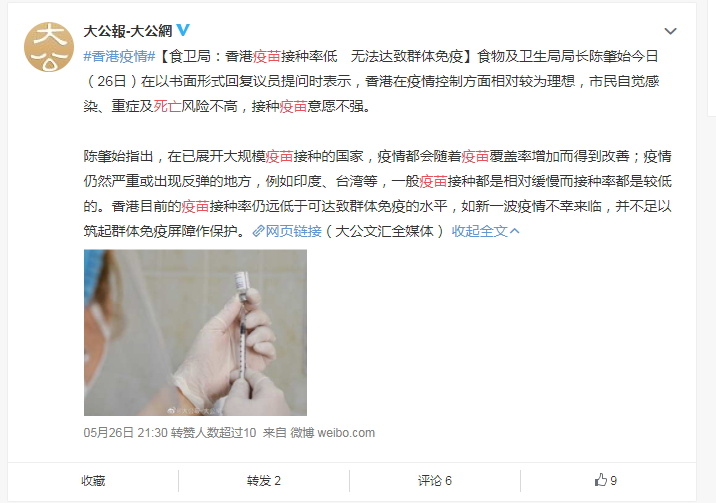Click the red 死亡 highlighted keyword
Viewport: 716px width, 503px height.
tap(168, 106)
